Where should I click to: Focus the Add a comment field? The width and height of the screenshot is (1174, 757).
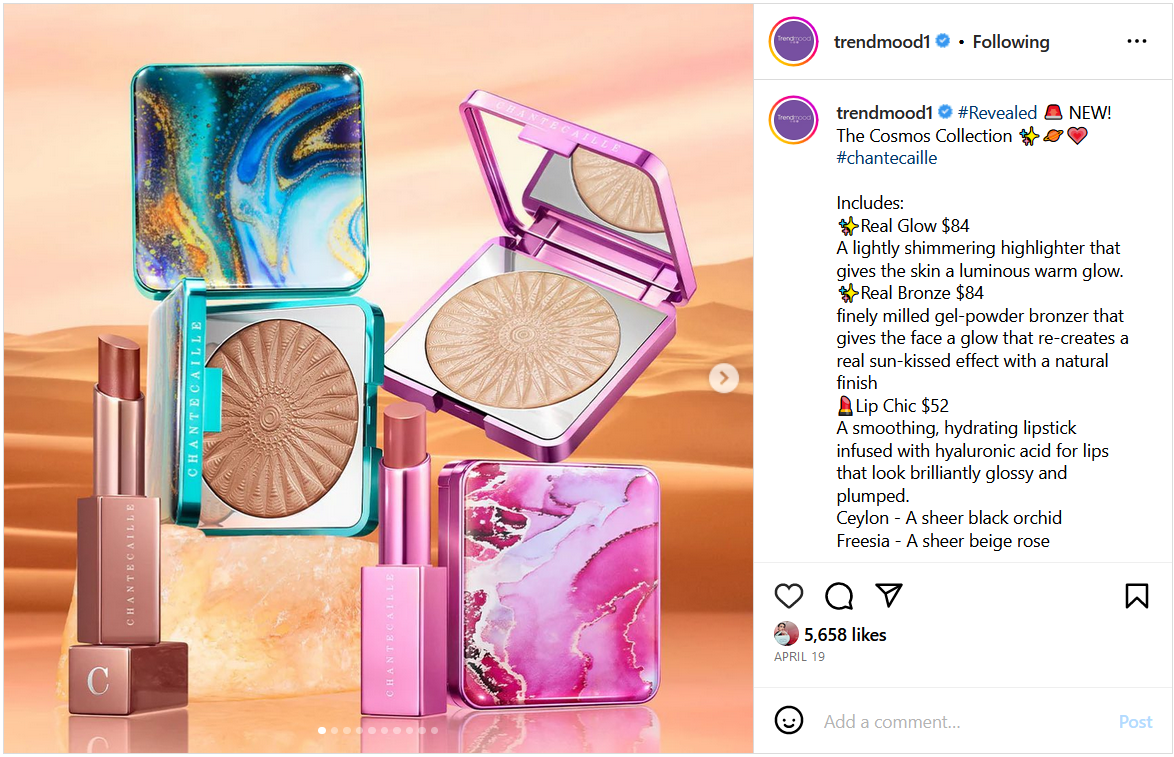click(965, 722)
